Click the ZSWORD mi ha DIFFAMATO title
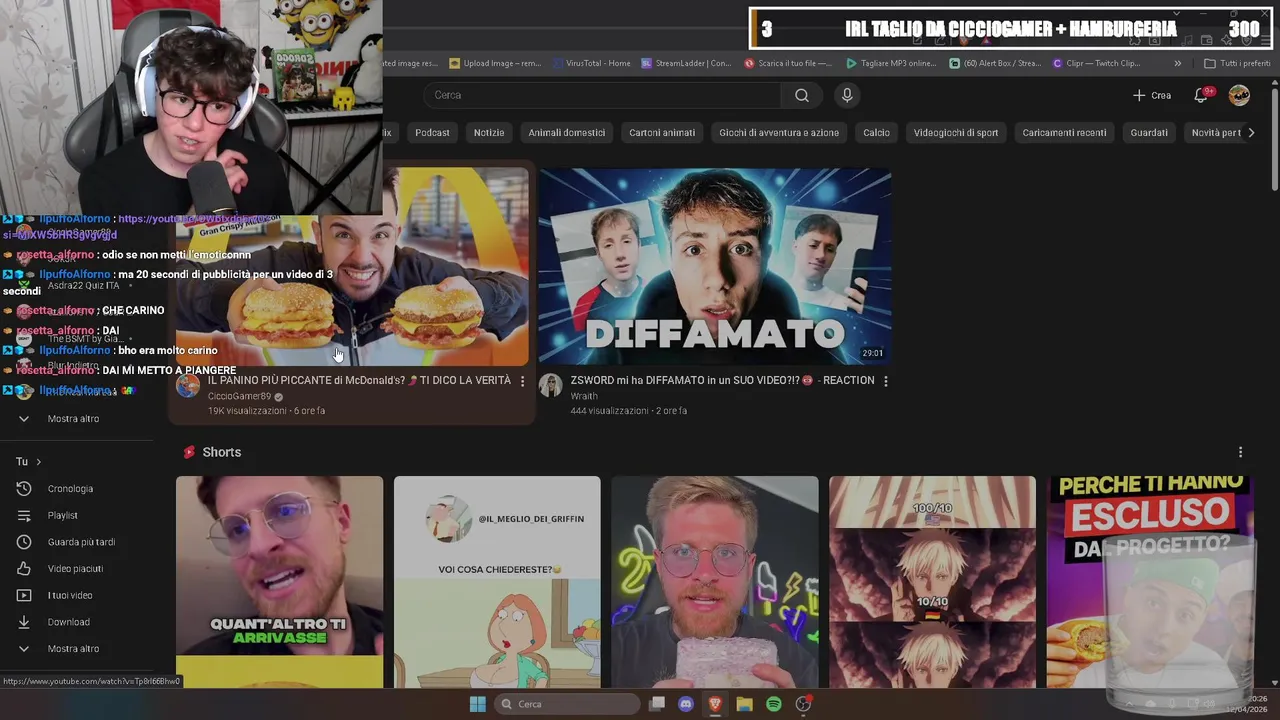 point(722,381)
